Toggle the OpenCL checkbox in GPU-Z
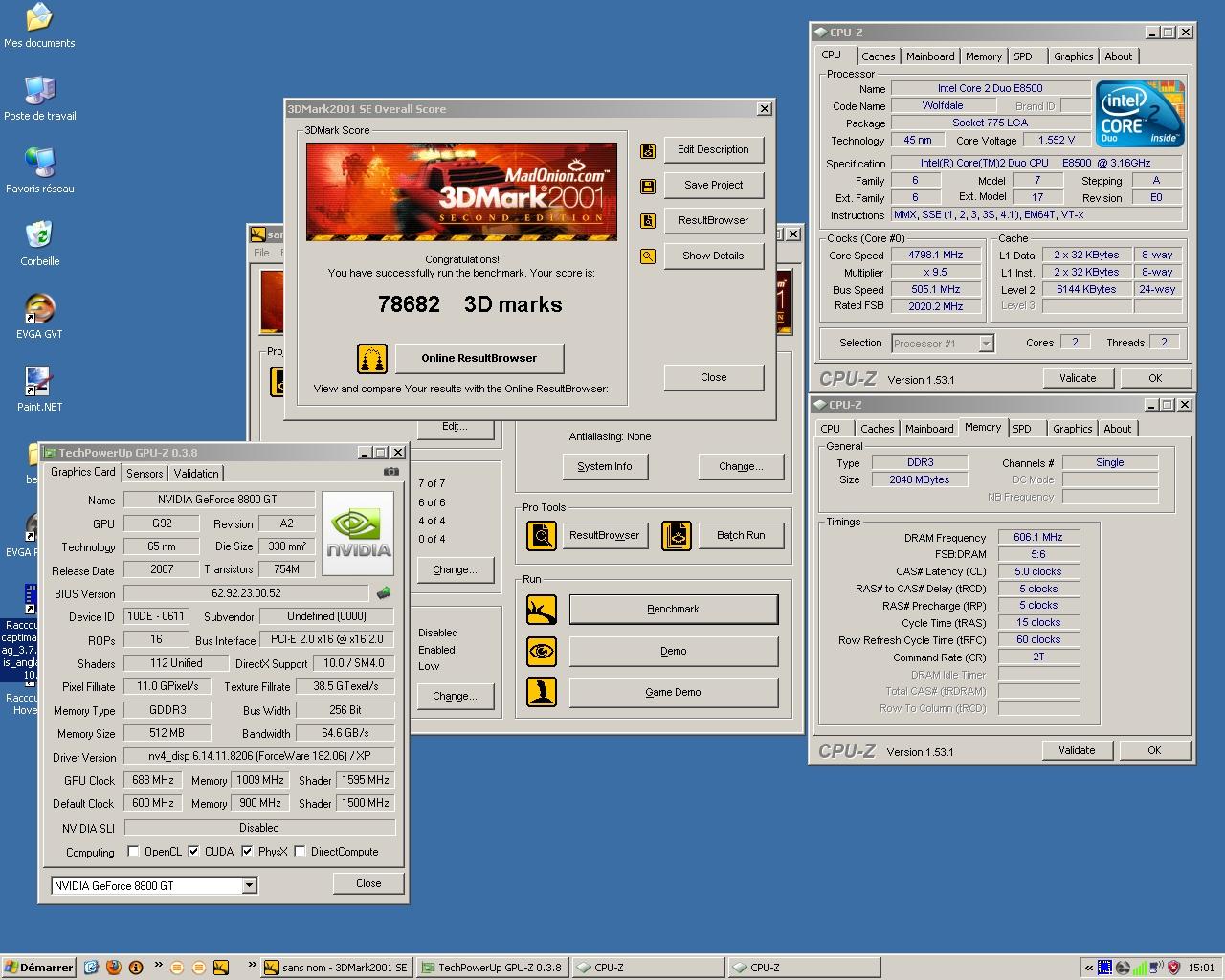Screen dimensions: 1225x980 [134, 851]
